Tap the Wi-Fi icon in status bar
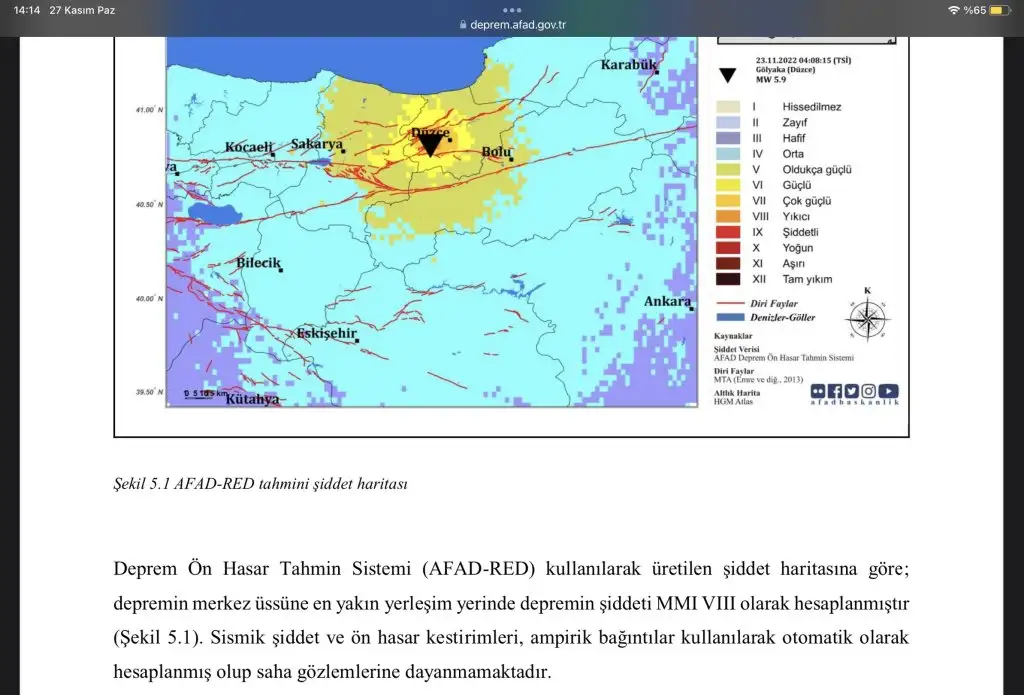 953,10
